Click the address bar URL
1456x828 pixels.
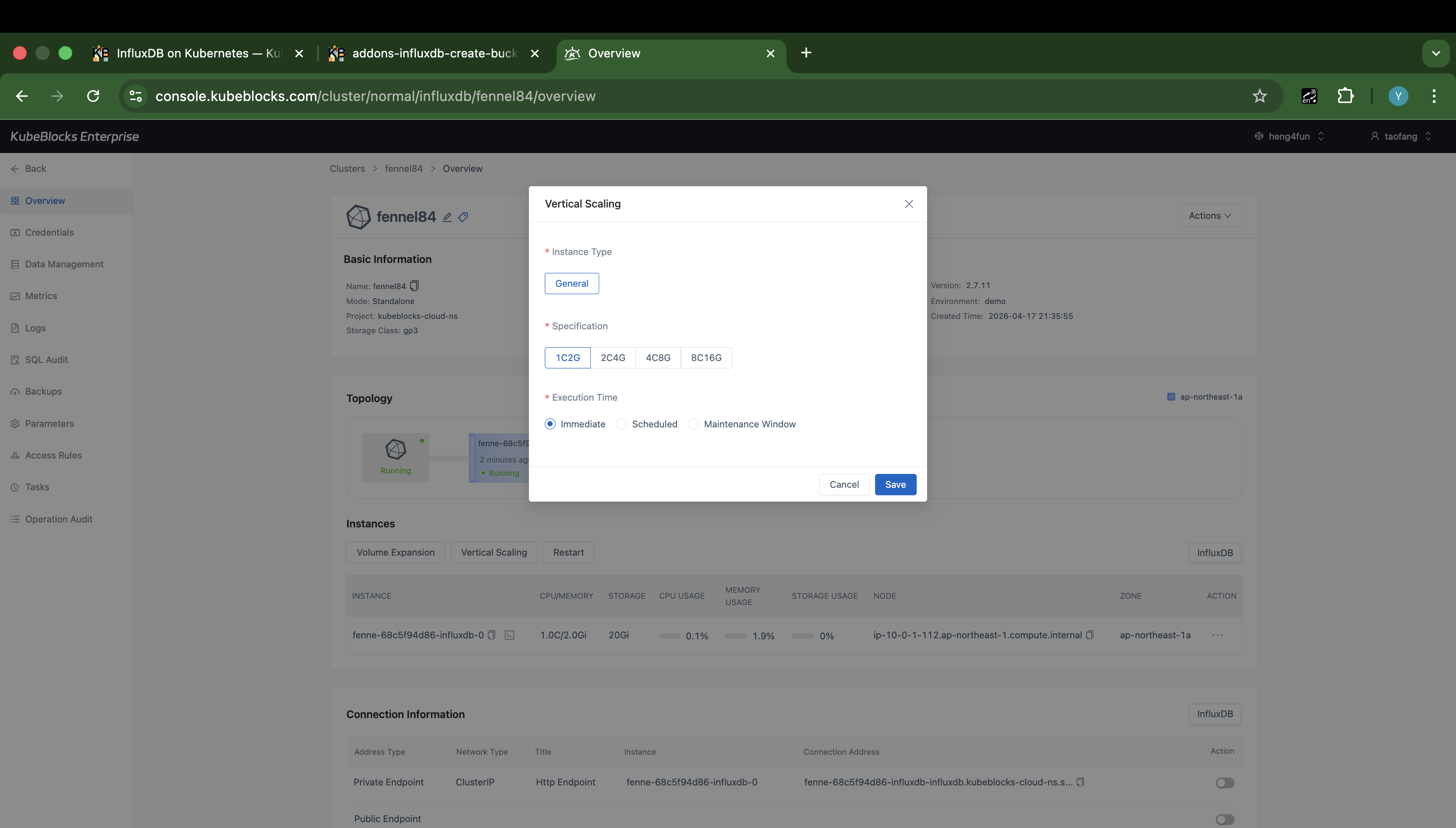pyautogui.click(x=375, y=96)
